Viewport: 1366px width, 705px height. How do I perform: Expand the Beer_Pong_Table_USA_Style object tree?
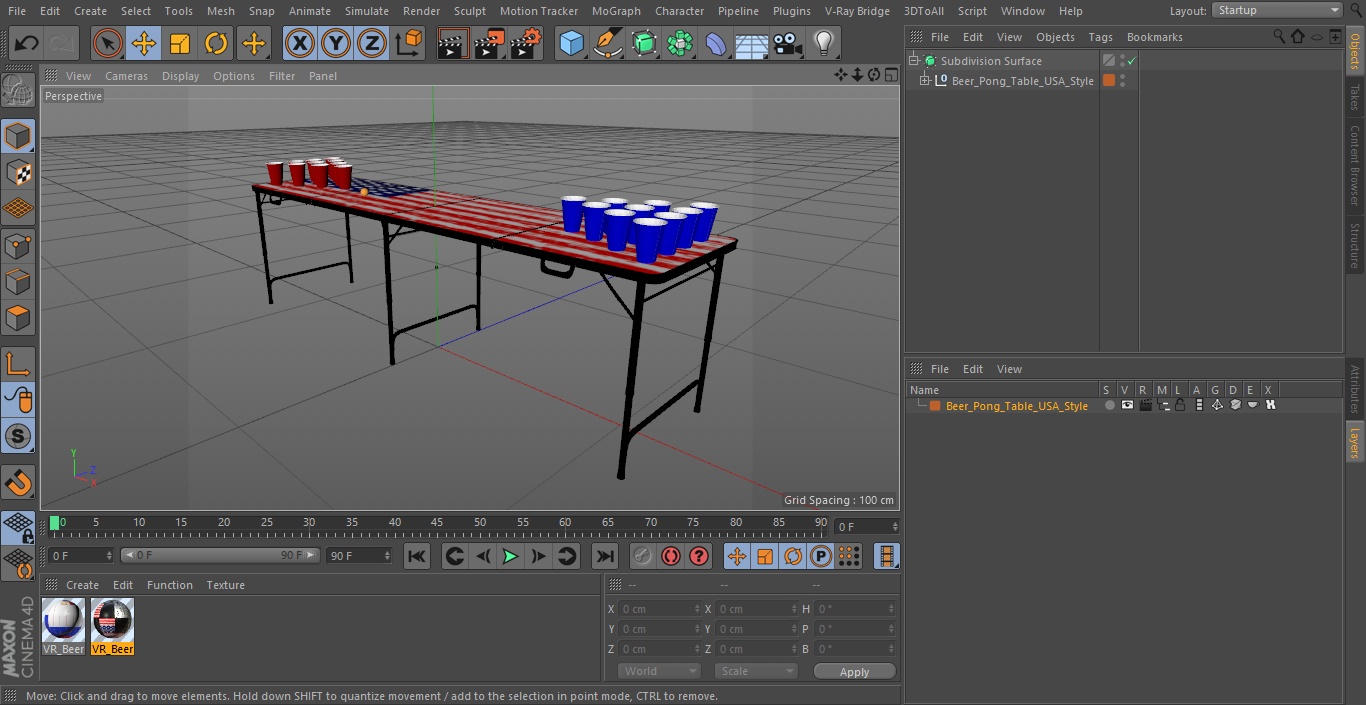click(x=925, y=81)
